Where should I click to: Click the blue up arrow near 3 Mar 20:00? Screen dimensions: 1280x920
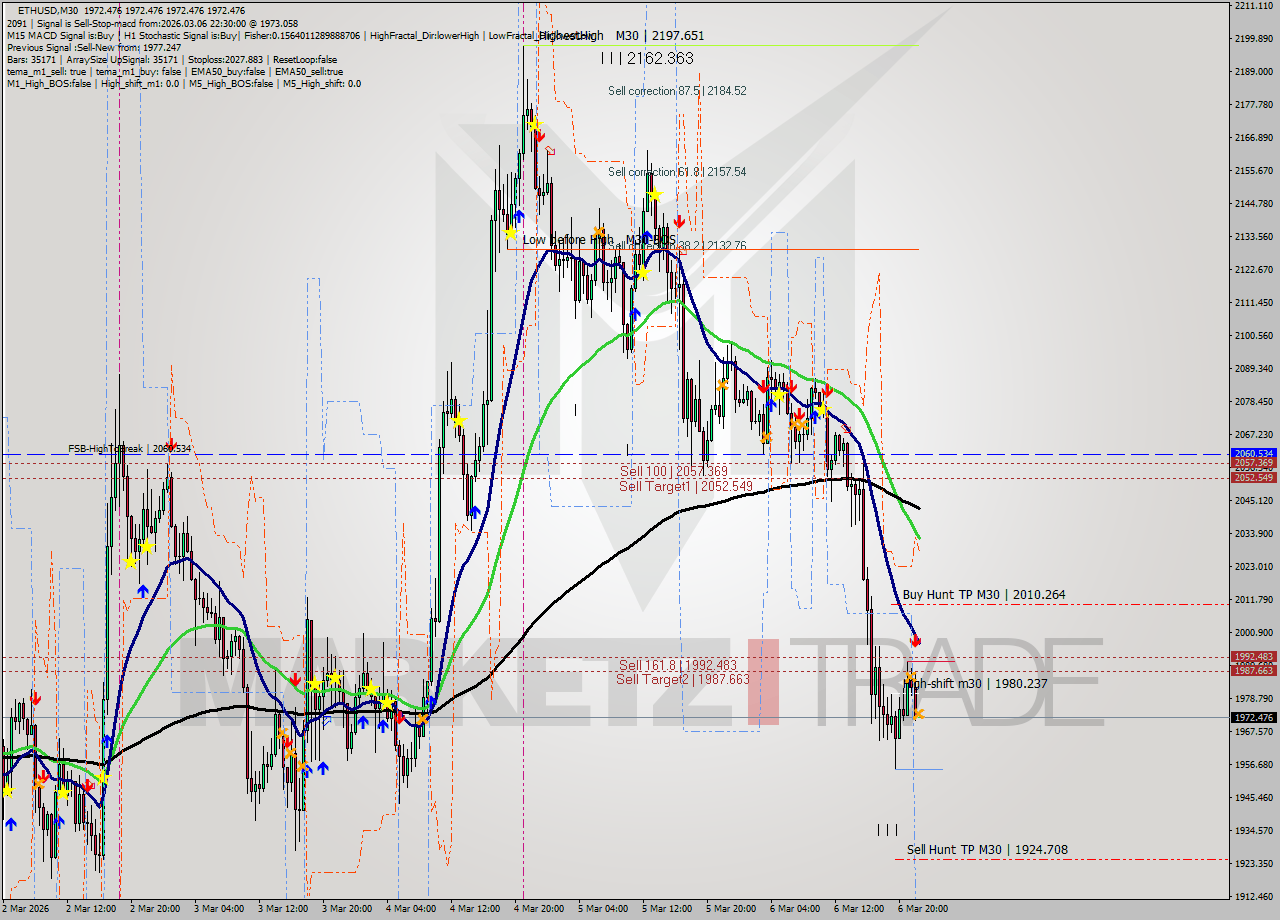[x=363, y=723]
